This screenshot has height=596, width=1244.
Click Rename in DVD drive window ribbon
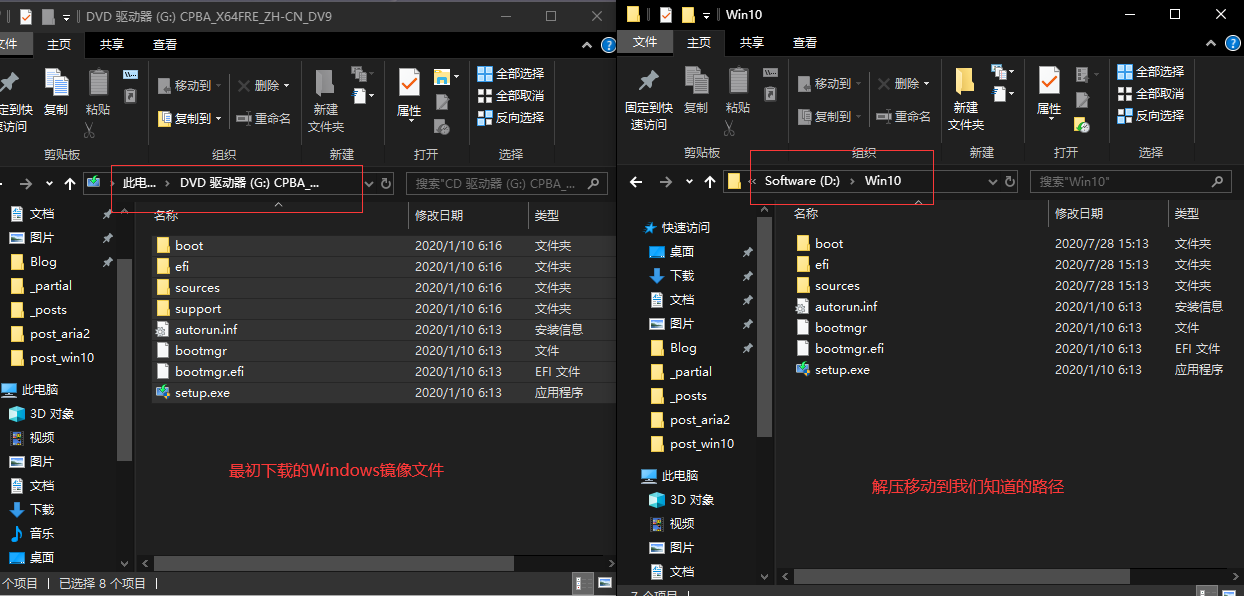[x=264, y=118]
